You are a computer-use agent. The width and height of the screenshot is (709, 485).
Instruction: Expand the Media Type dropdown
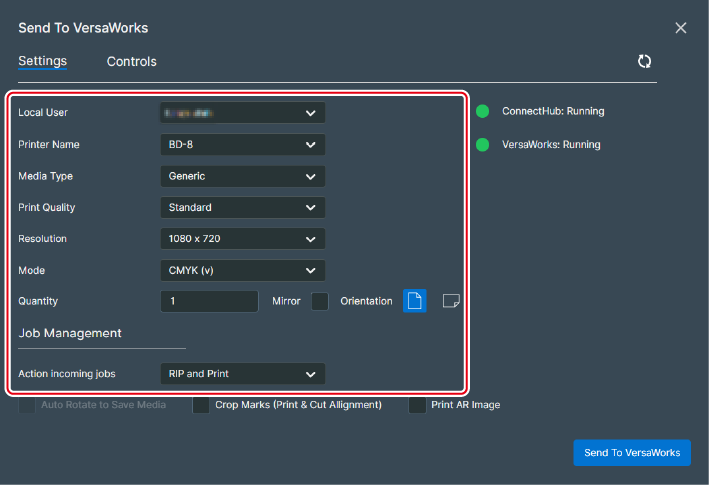[242, 176]
